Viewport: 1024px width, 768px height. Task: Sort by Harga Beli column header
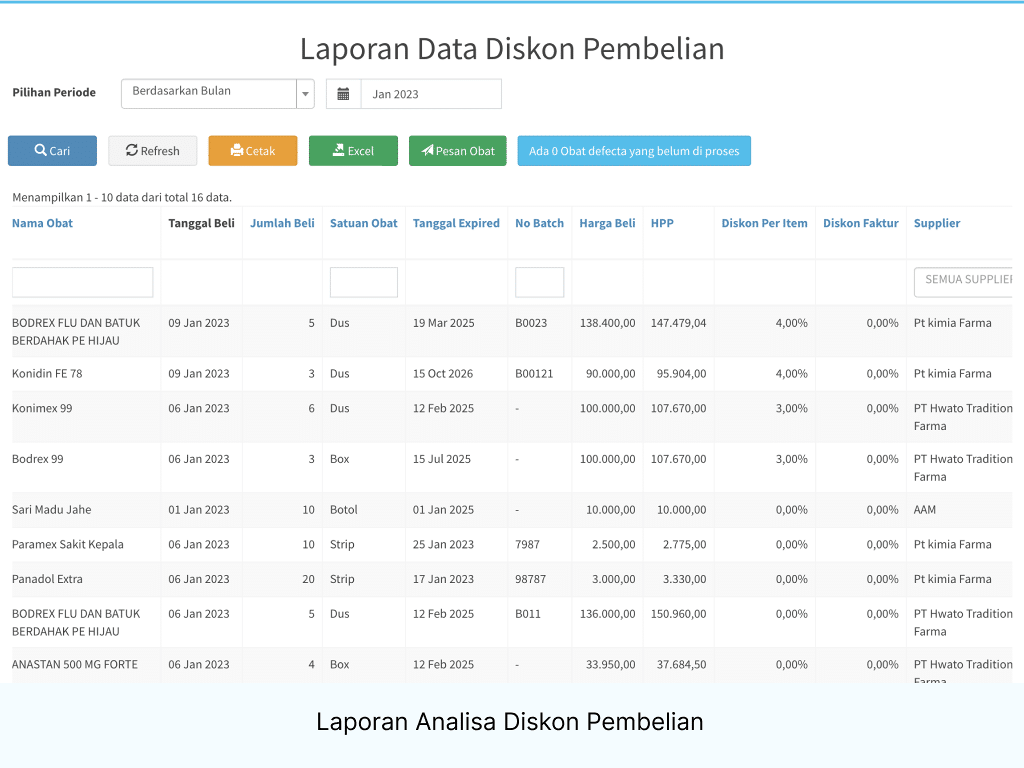pos(607,223)
